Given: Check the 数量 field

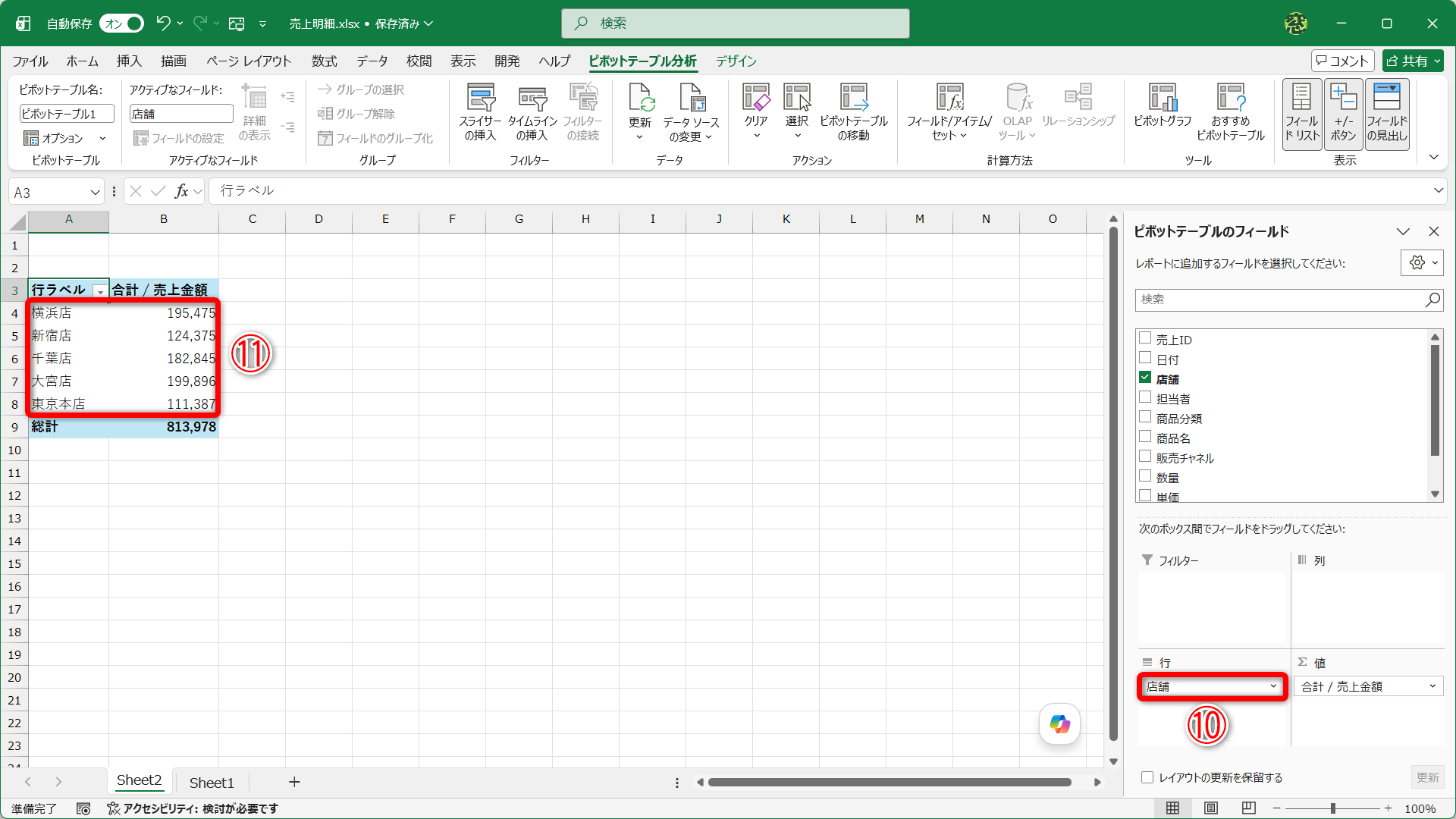Looking at the screenshot, I should tap(1145, 476).
